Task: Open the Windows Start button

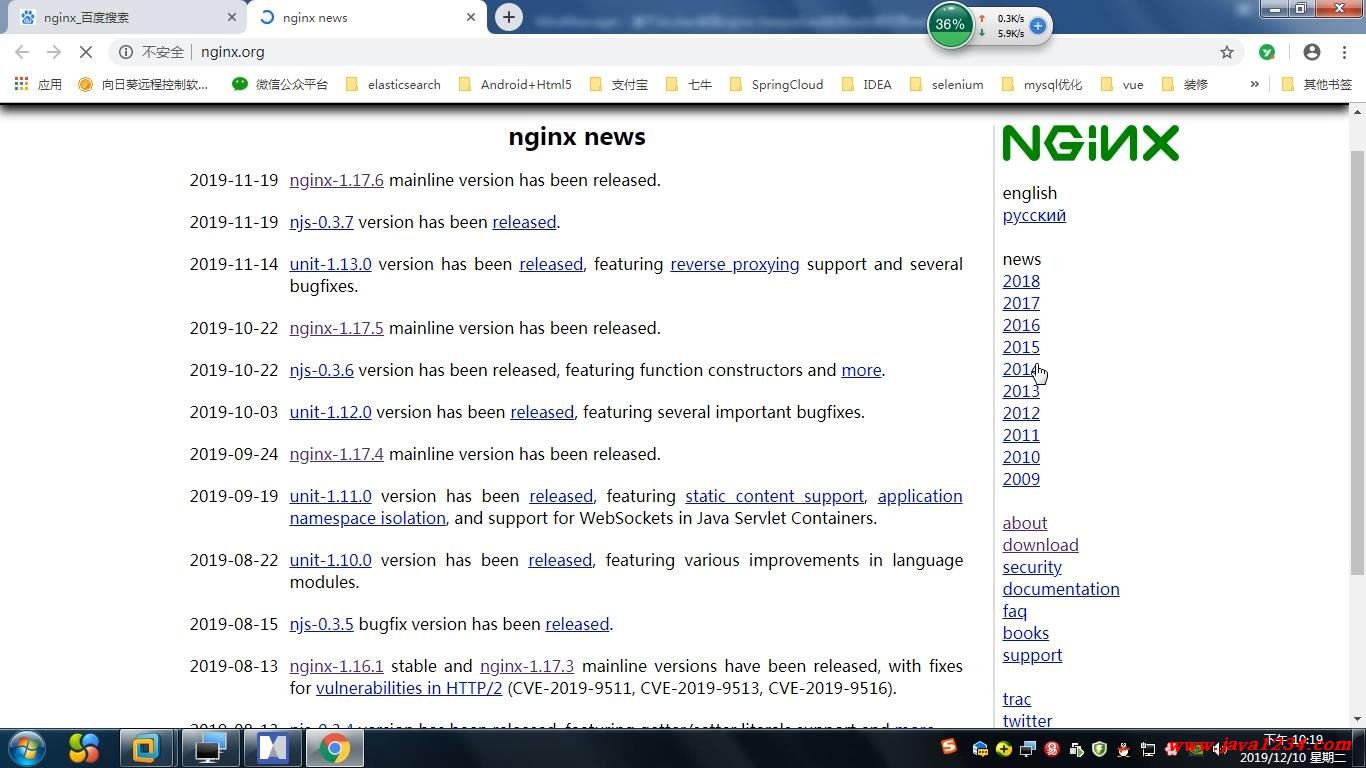Action: point(26,748)
